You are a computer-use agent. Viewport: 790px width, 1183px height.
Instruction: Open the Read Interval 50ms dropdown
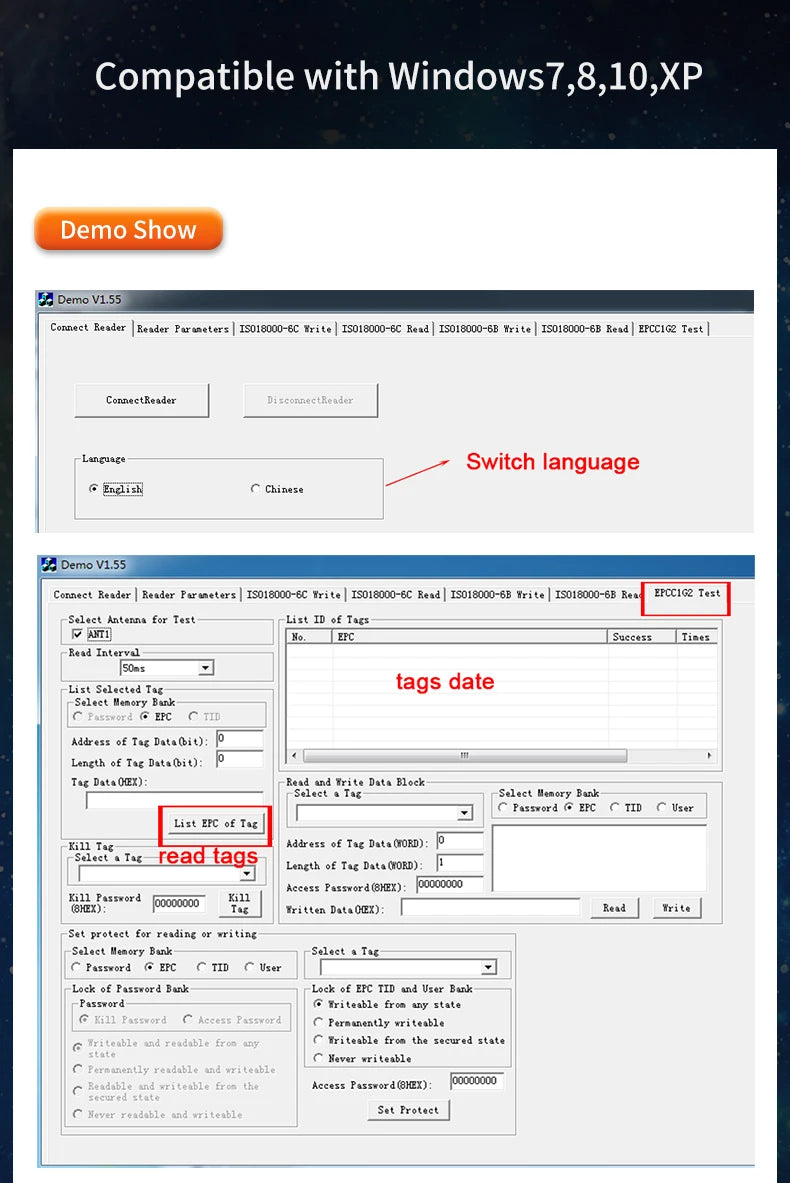[205, 668]
